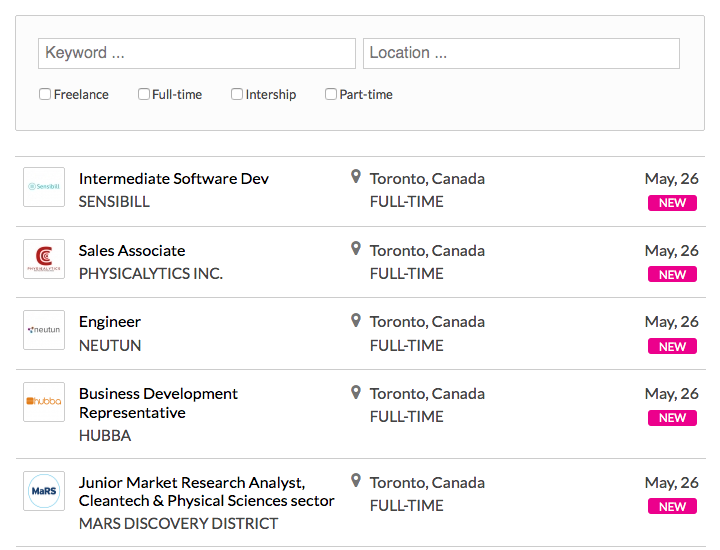Click NEW badge on Sales Associate row
720x550 pixels.
(x=672, y=275)
